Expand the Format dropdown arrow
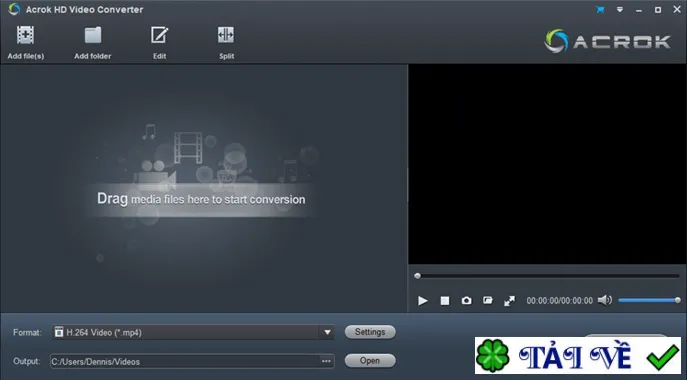 327,332
